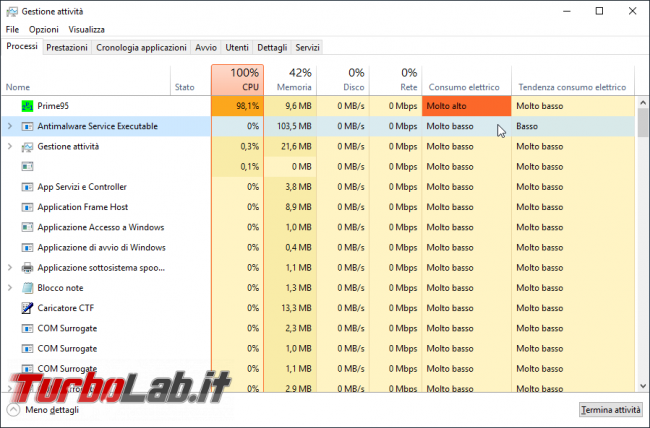Switch to the Servizi tab
This screenshot has width=650, height=428.
pyautogui.click(x=307, y=48)
